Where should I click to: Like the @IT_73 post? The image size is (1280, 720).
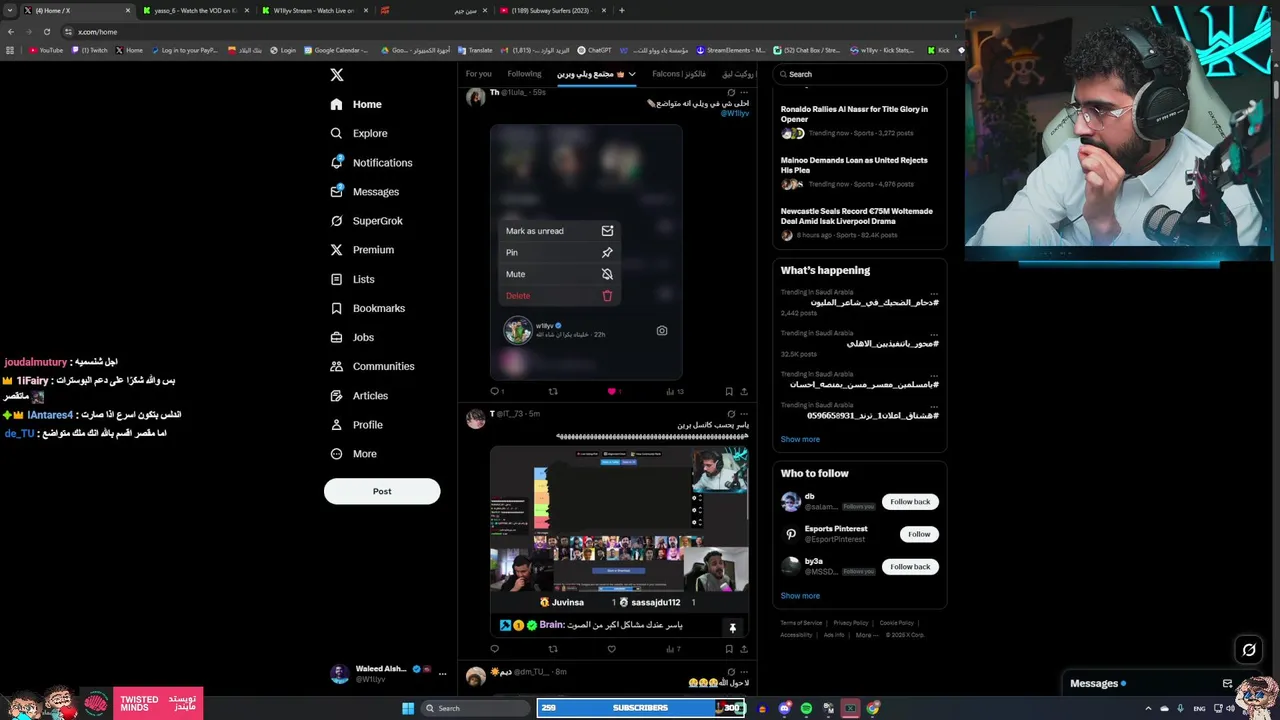(611, 649)
